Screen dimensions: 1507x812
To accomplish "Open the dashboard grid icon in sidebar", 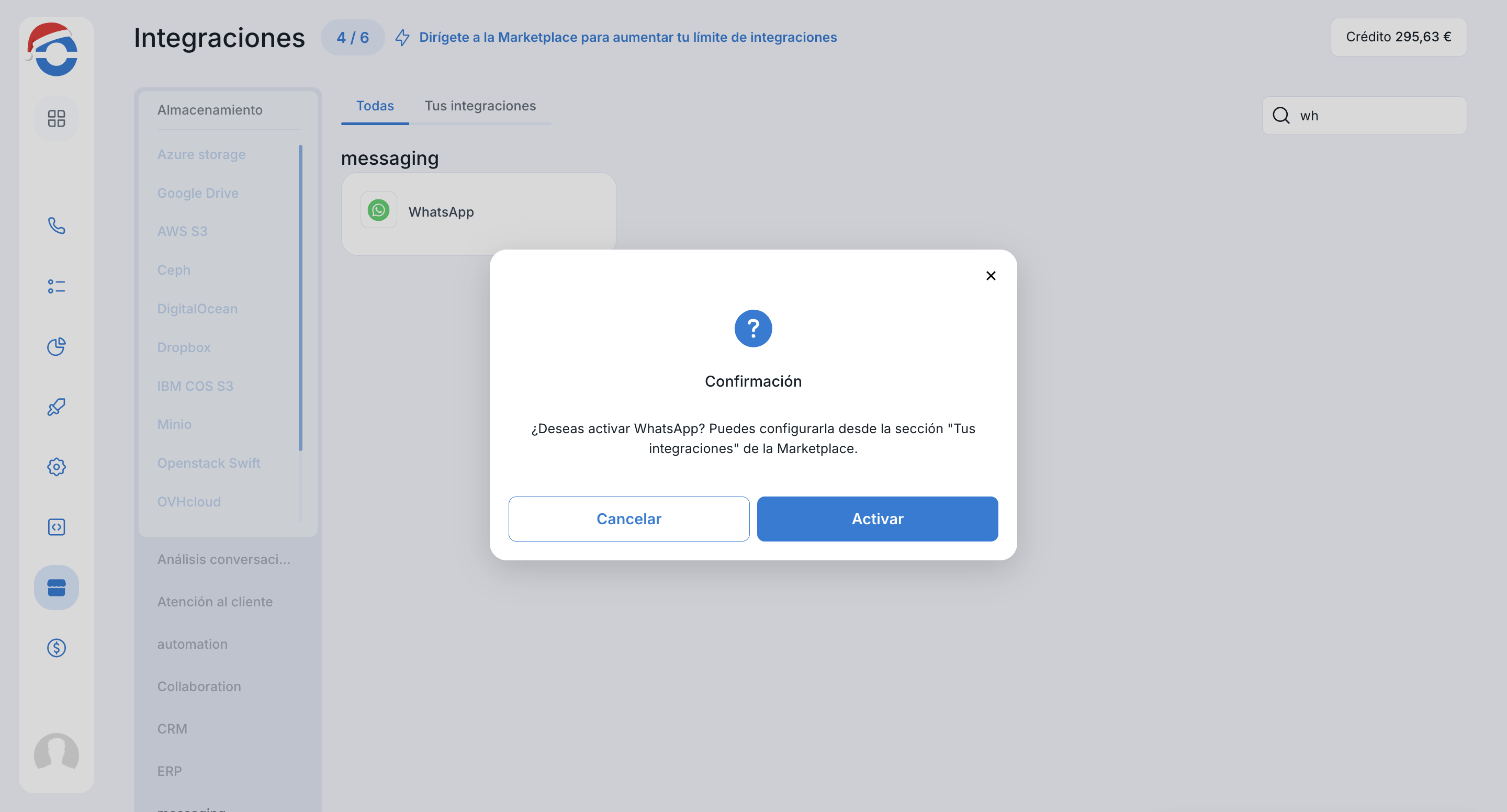I will coord(56,118).
